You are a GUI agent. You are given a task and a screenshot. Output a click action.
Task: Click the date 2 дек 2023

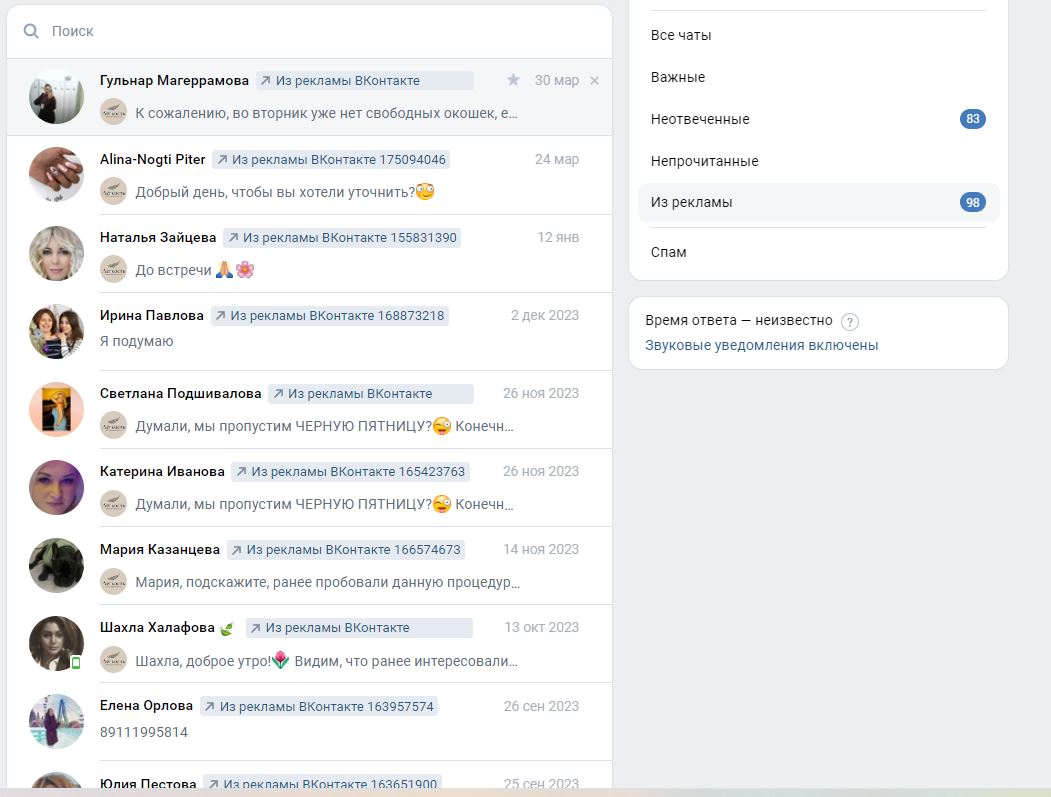[x=545, y=316]
